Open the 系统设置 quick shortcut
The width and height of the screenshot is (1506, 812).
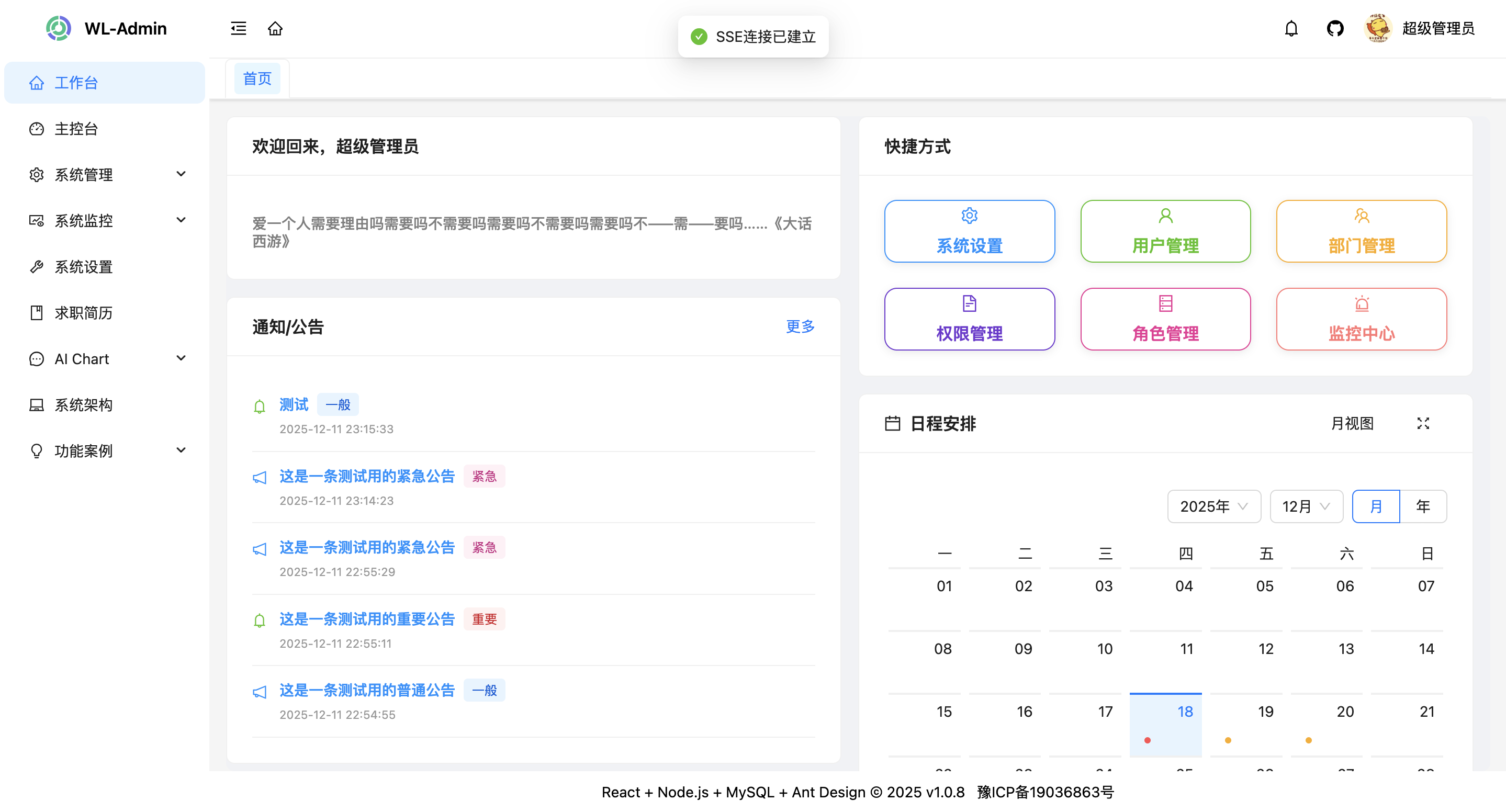click(969, 231)
